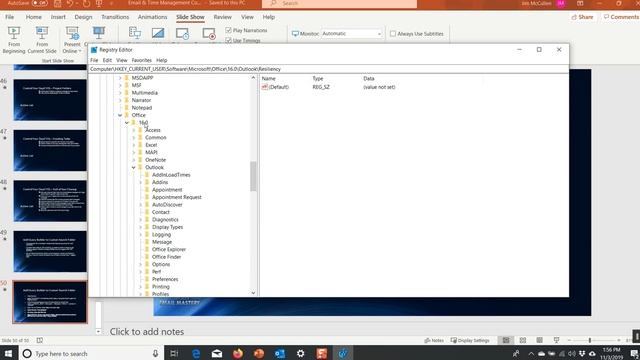Click the zoom slider in the PowerPoint status bar
This screenshot has width=640, height=360.
pos(589,340)
